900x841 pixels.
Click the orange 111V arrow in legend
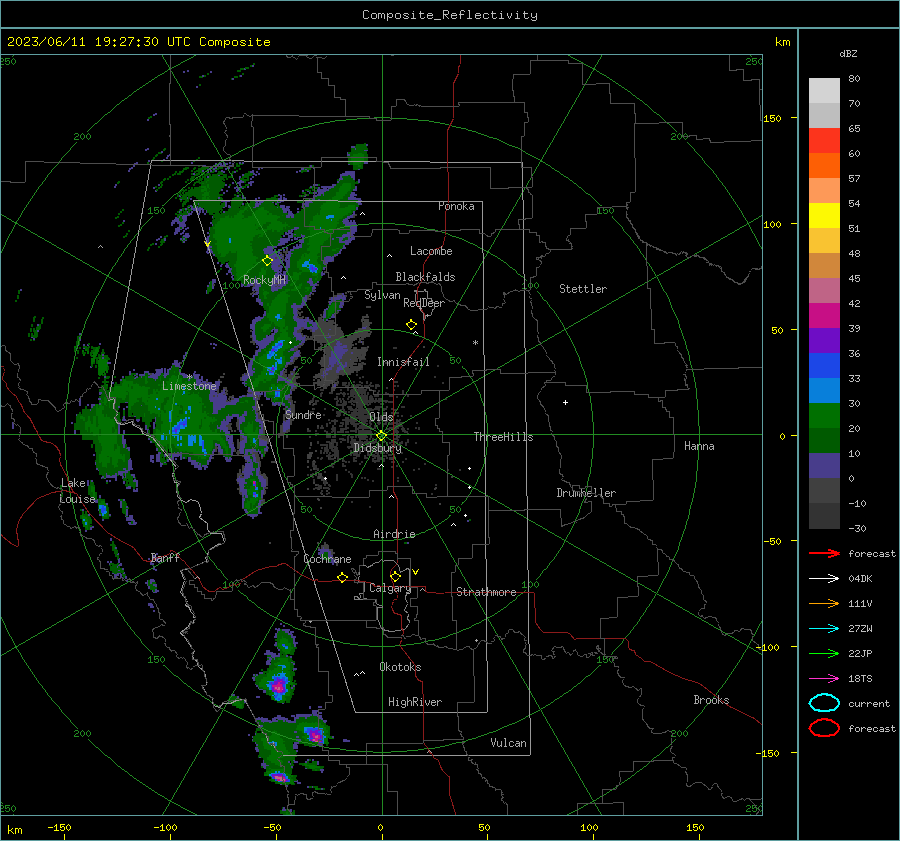click(x=824, y=603)
